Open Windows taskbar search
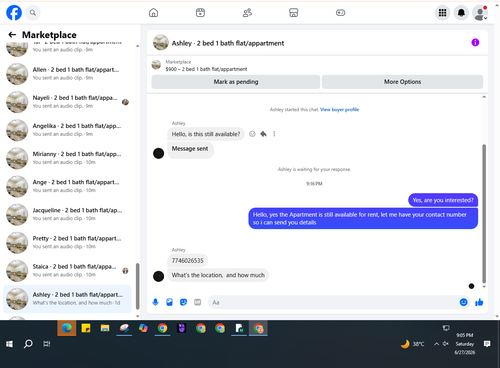Viewport: 500px width, 368px height. pos(28,344)
